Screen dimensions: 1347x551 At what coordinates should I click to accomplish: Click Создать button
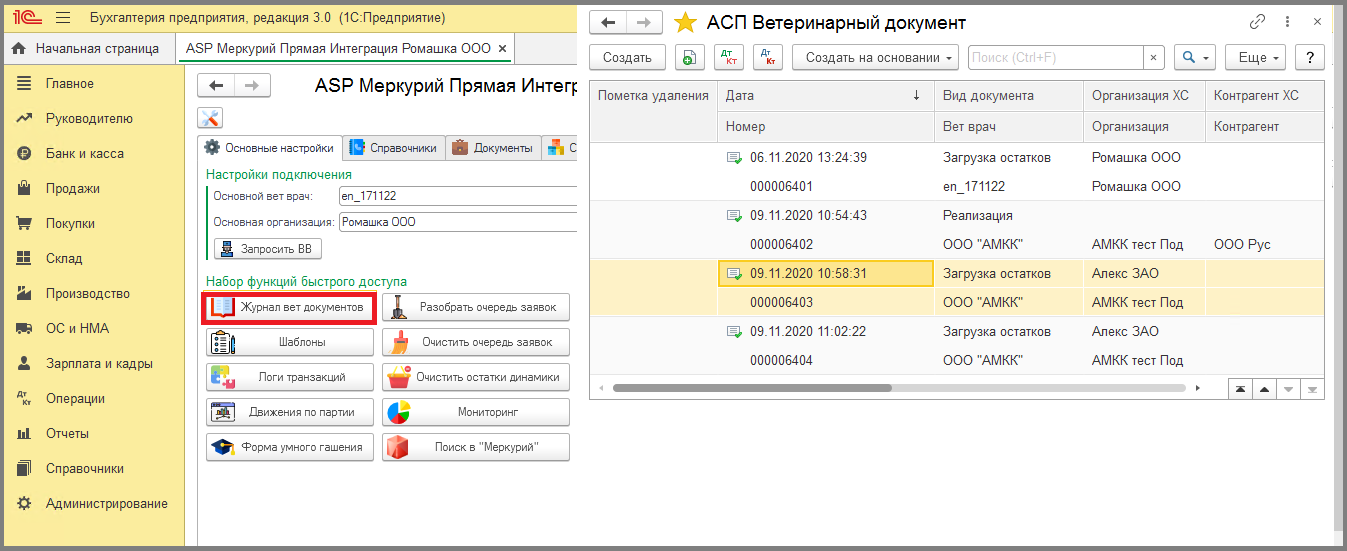[628, 58]
